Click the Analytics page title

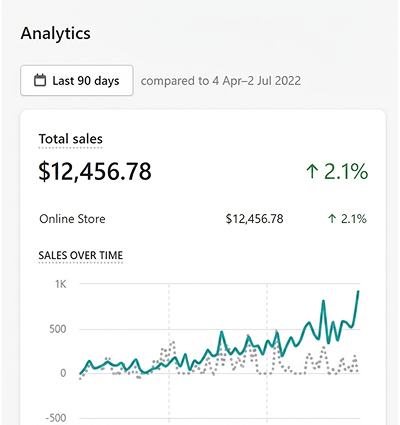(56, 33)
